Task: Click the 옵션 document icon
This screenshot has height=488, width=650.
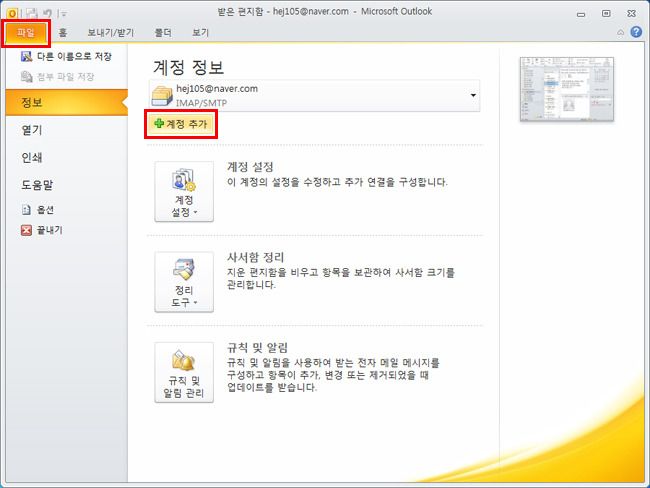Action: coord(26,210)
